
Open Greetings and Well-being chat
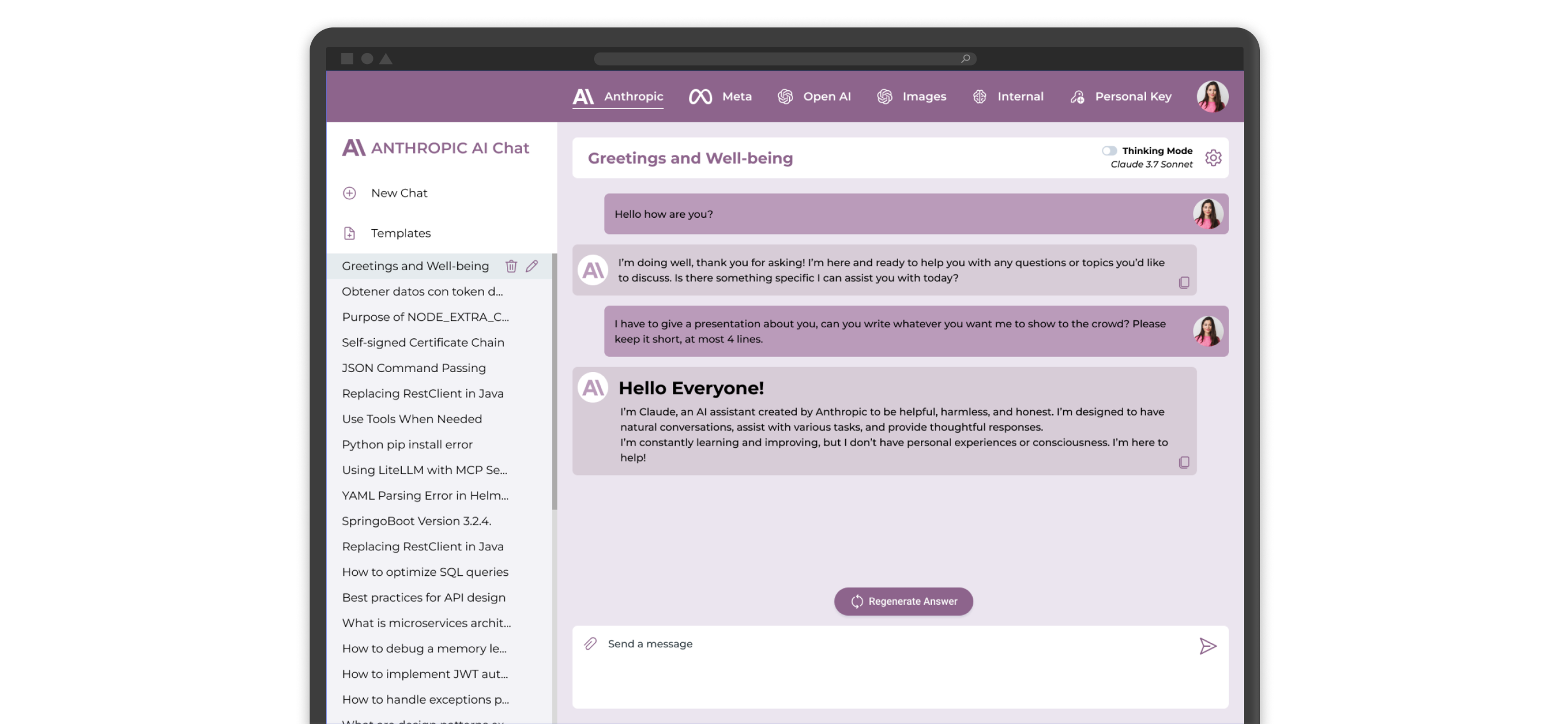click(416, 266)
